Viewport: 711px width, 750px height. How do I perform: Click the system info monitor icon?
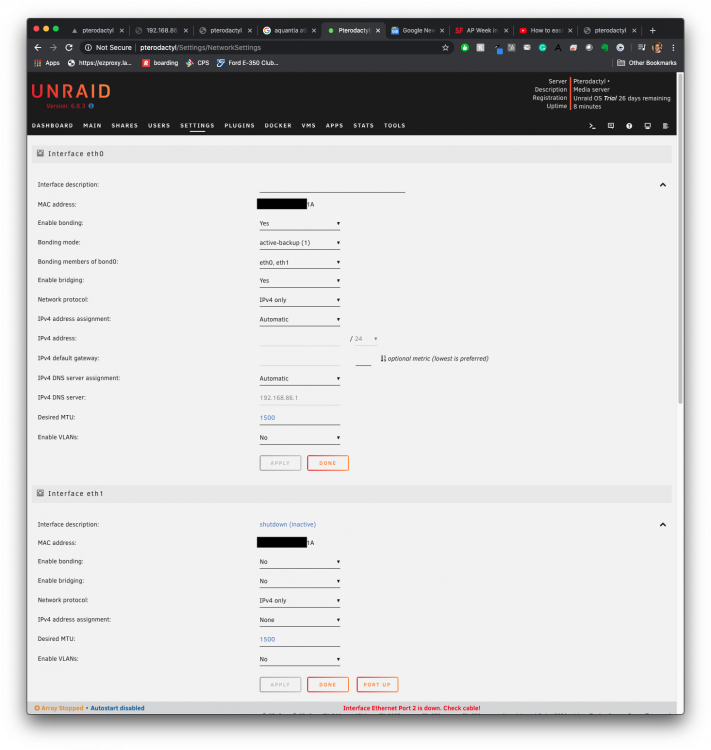(647, 126)
